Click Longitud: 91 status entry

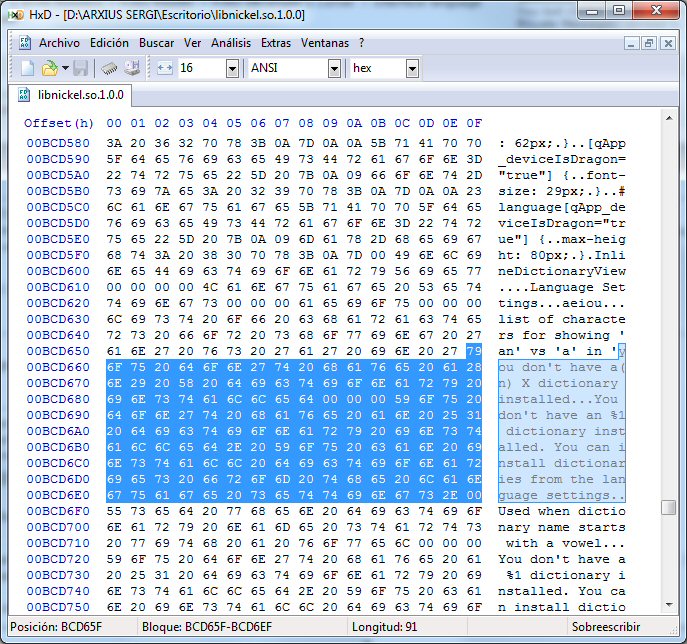tap(384, 627)
